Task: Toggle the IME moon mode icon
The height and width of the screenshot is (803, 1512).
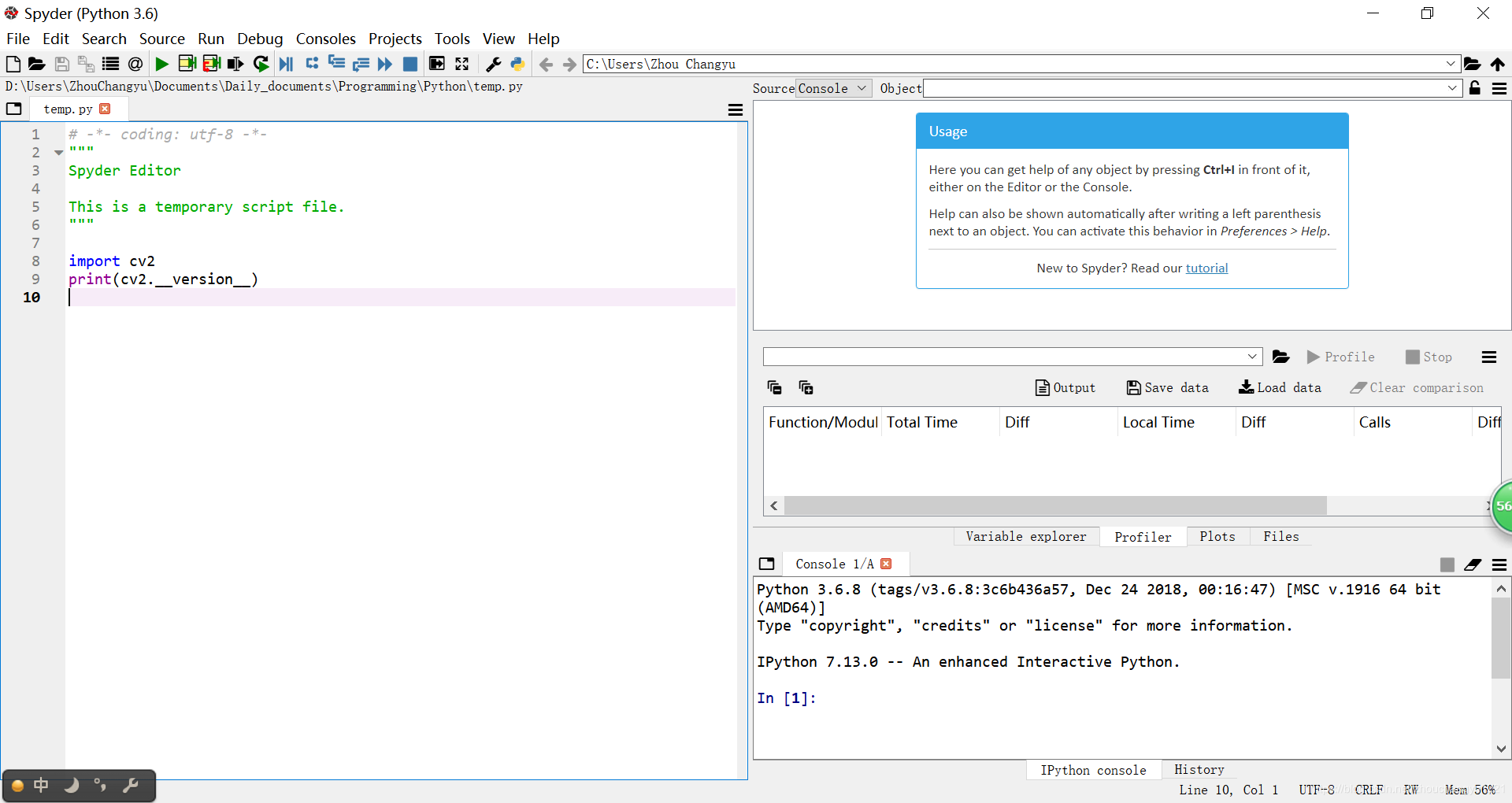Action: 71,785
